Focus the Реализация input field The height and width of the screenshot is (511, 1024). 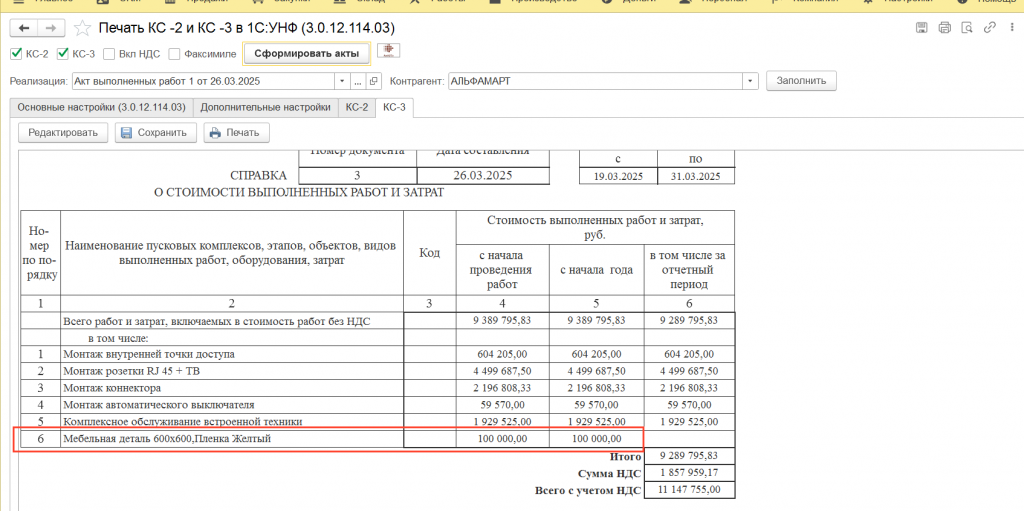203,81
